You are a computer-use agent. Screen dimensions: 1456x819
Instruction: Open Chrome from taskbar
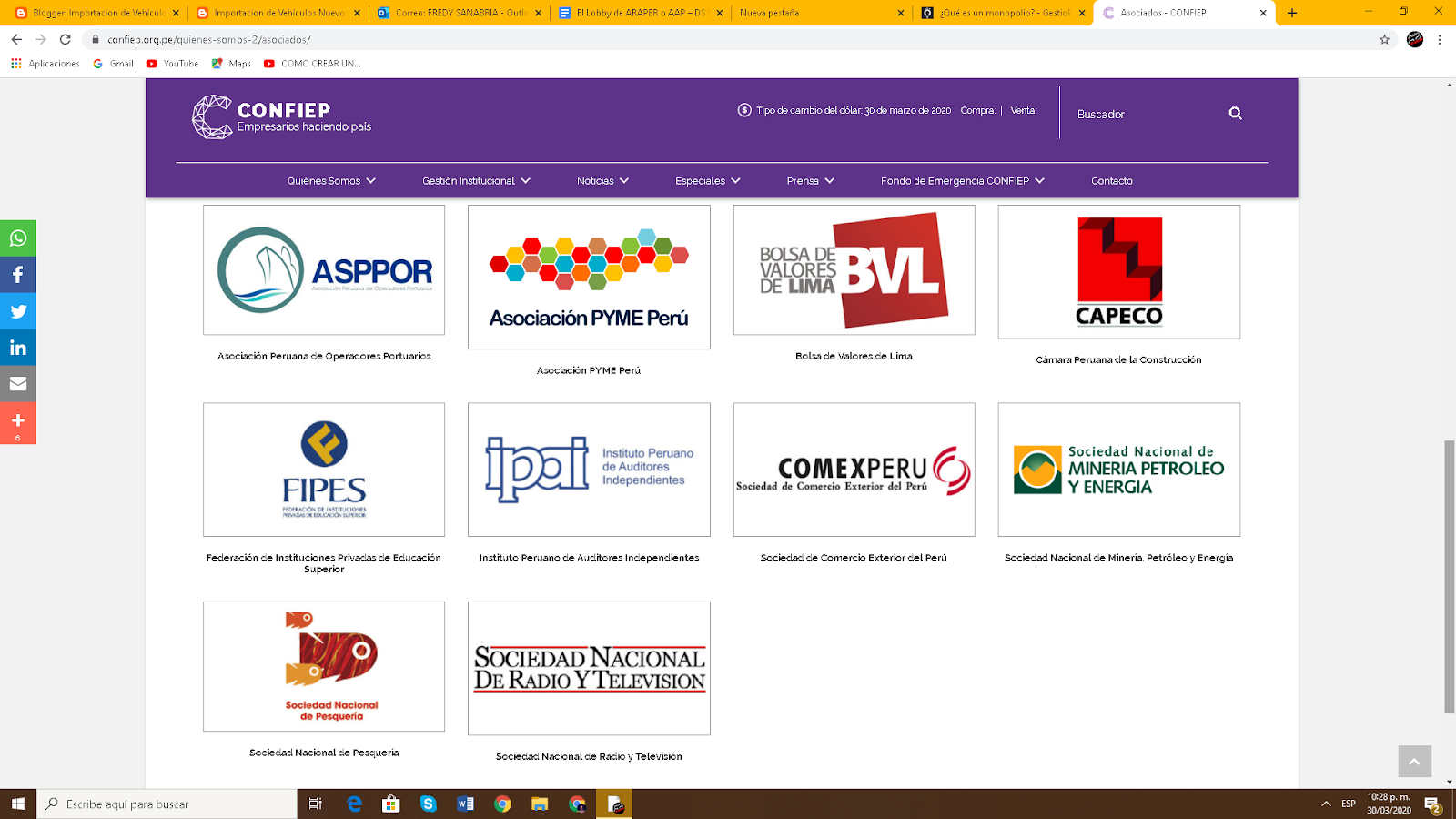[502, 804]
